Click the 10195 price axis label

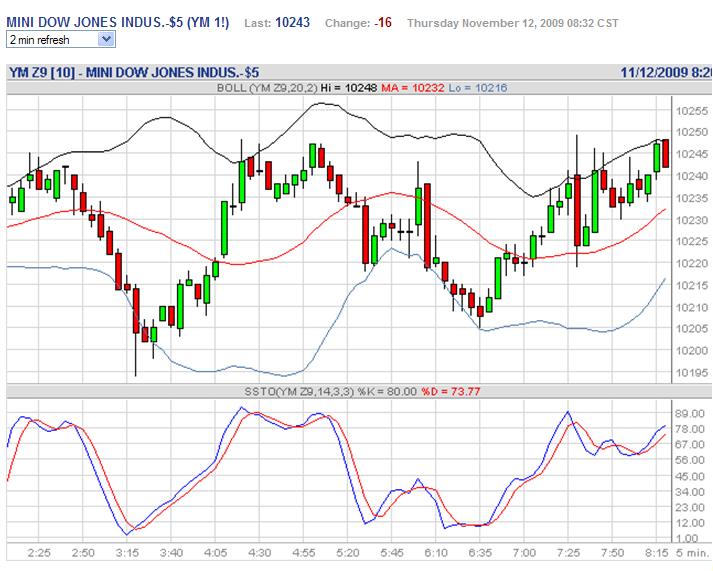tap(692, 373)
